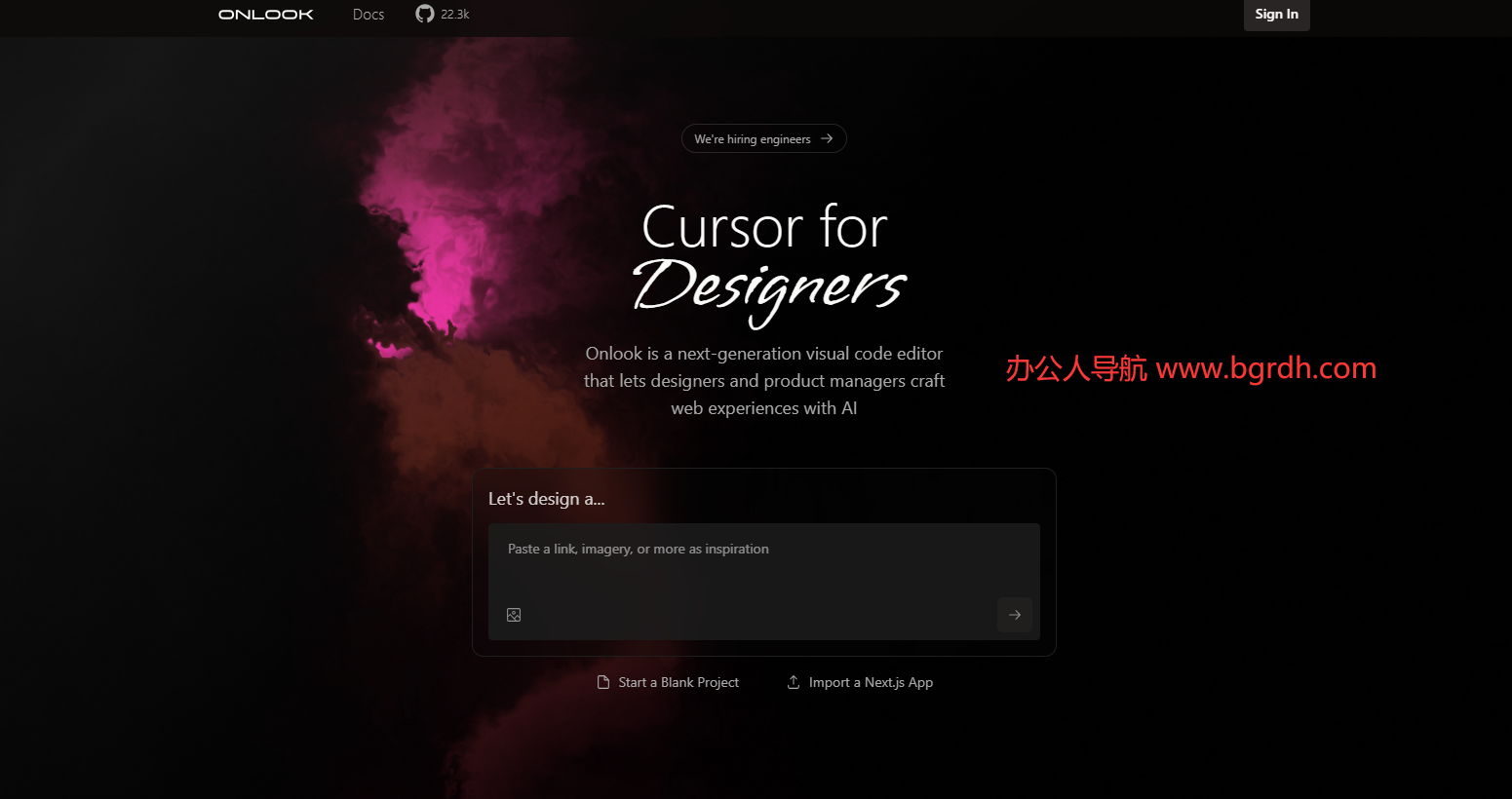Click the Let's design a... label
Screen dimensions: 1512x799
[x=546, y=499]
